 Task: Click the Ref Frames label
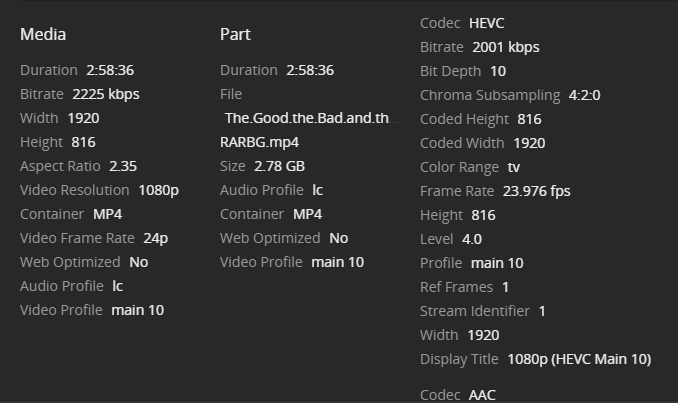[456, 287]
